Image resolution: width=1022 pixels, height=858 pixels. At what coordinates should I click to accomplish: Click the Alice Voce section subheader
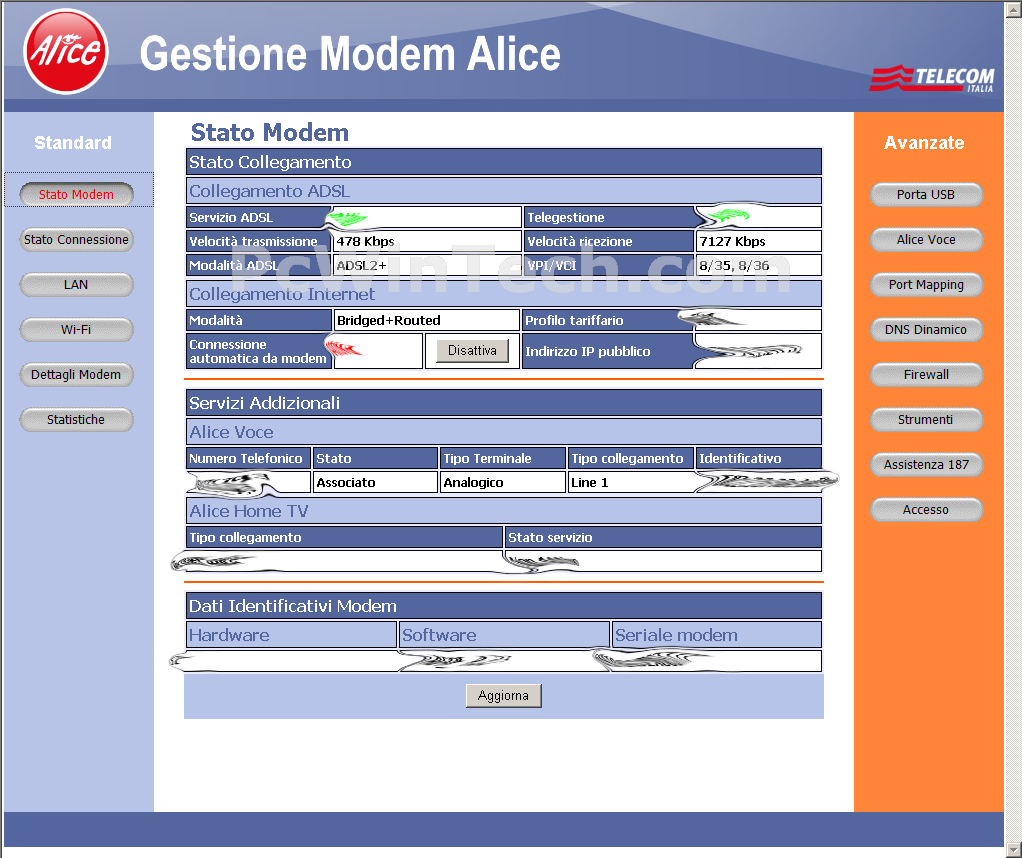coord(504,432)
